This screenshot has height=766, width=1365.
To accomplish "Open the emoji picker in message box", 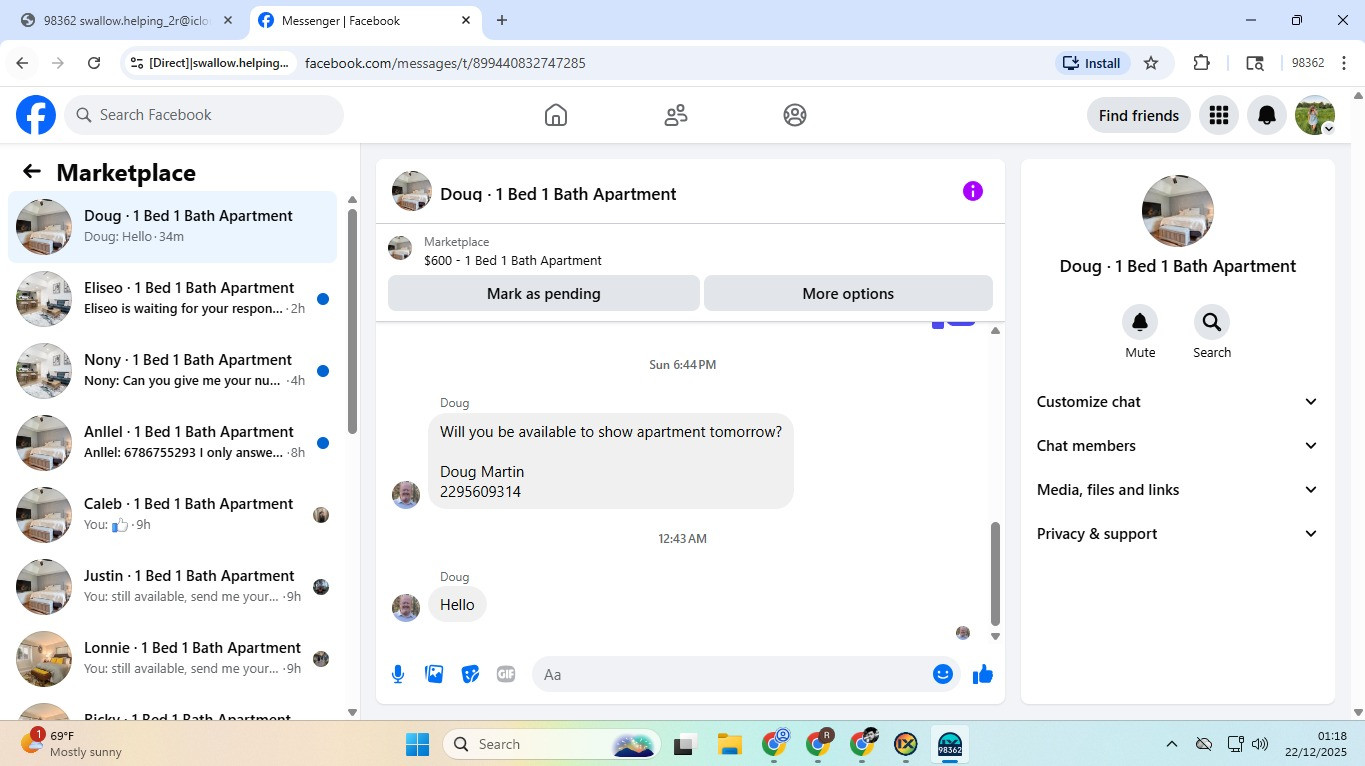I will [x=942, y=674].
